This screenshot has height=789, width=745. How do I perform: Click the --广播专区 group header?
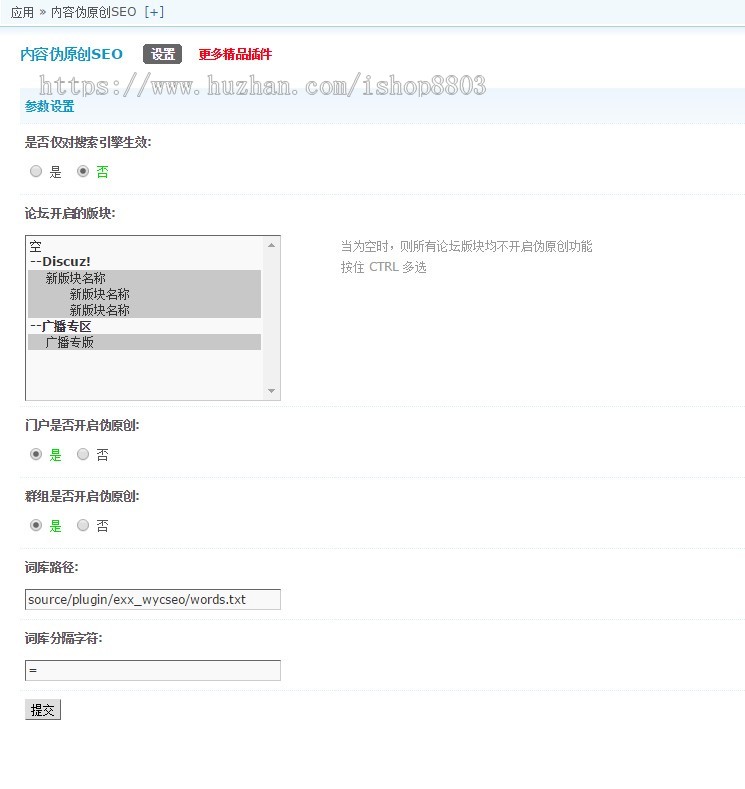tap(144, 326)
